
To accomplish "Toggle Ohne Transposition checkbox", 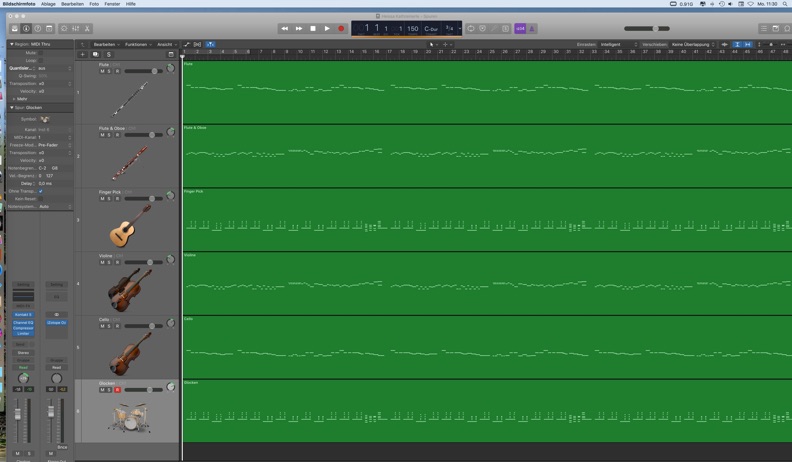I will (40, 191).
